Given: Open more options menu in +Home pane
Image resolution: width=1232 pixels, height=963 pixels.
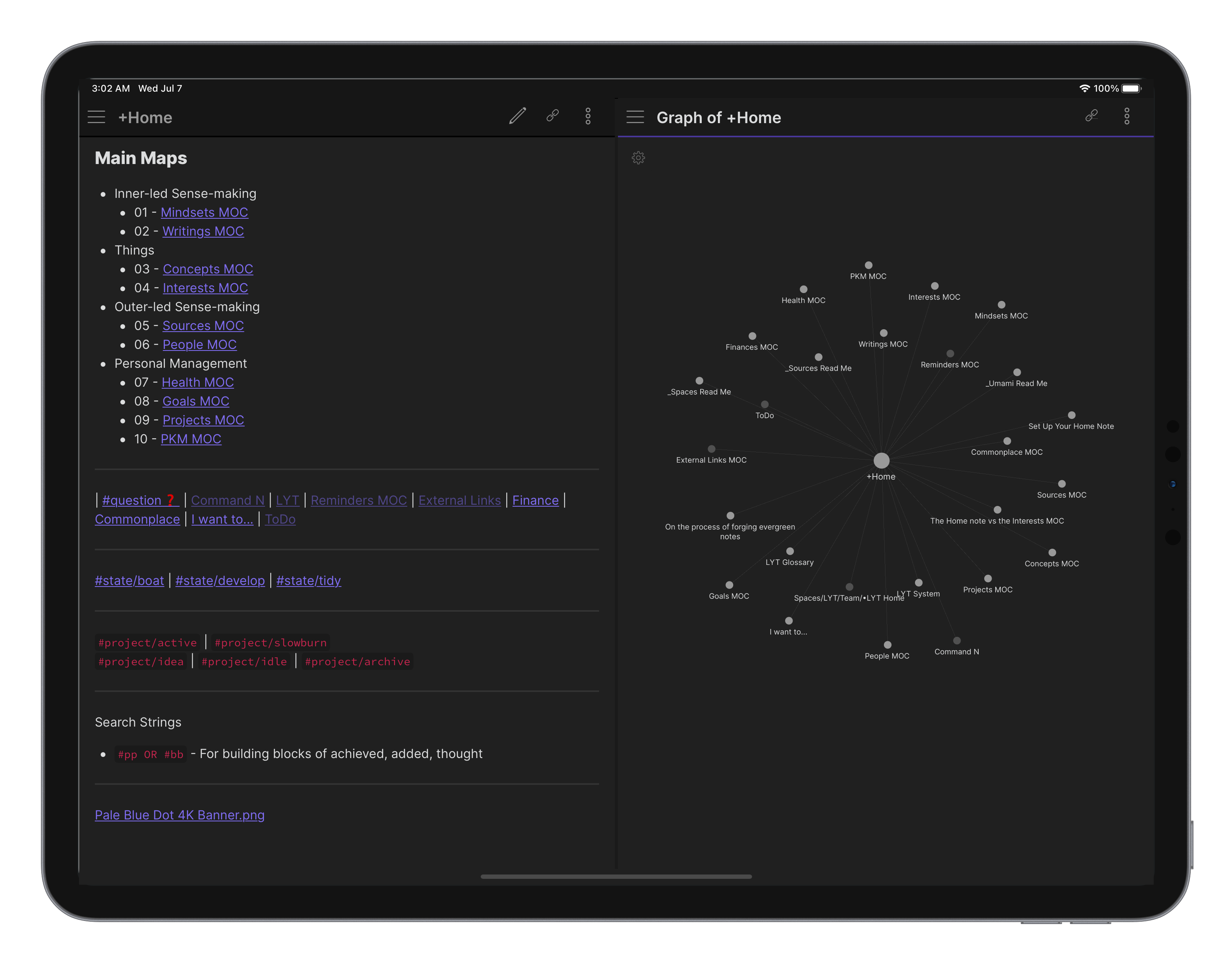Looking at the screenshot, I should point(588,116).
